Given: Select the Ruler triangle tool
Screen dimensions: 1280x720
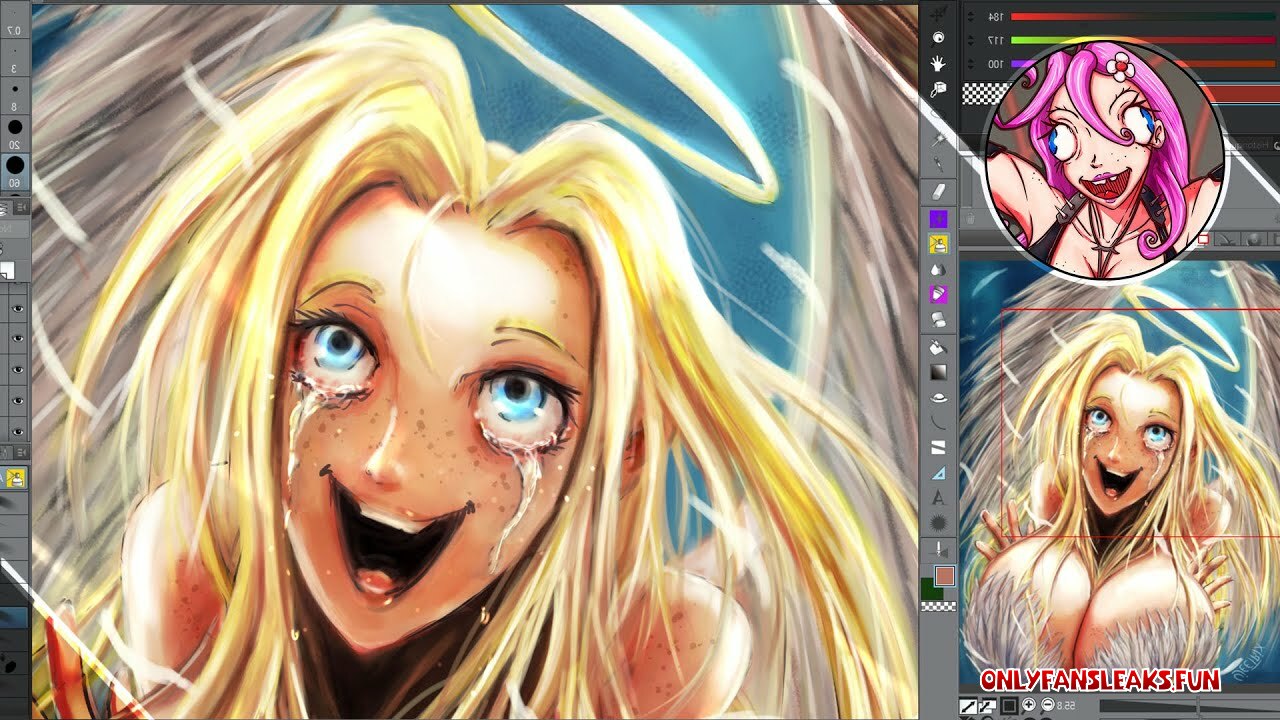Looking at the screenshot, I should (x=938, y=472).
